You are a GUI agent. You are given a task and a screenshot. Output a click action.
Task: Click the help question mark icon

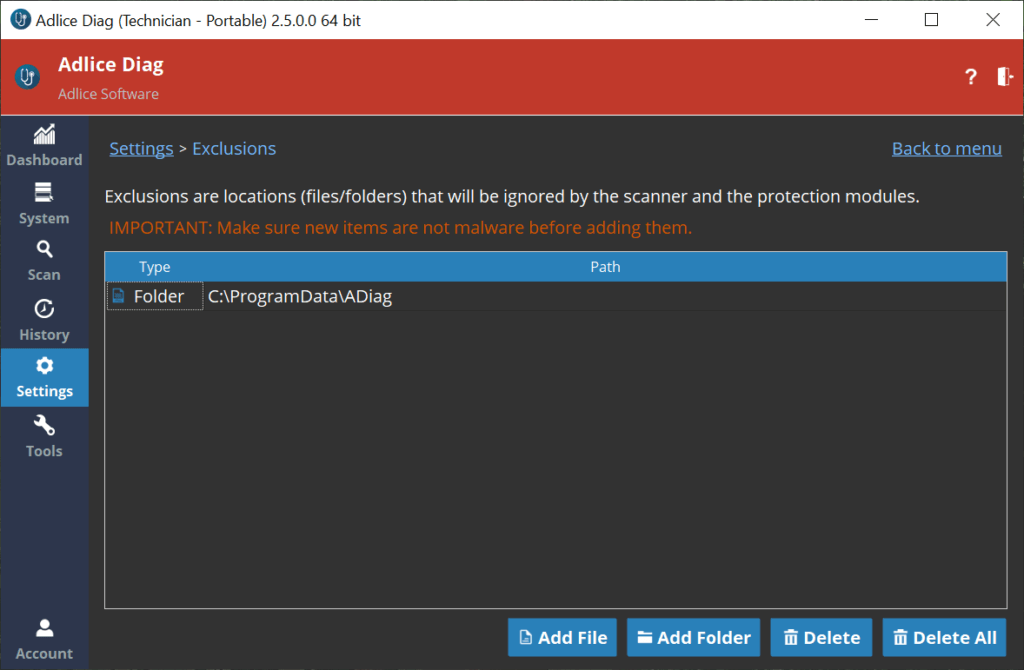[x=970, y=77]
